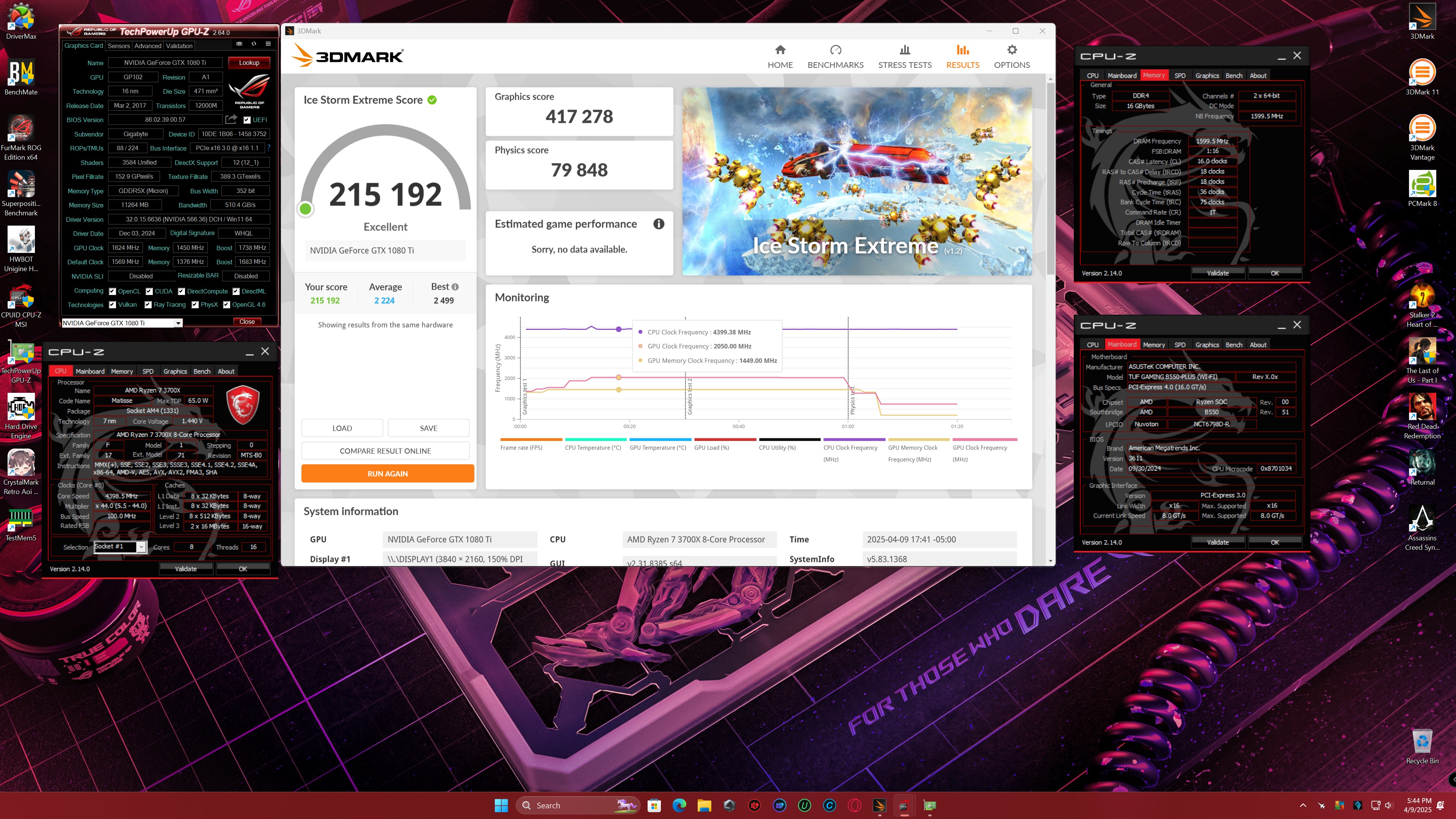Toggle the Frame rate (FPS) orange legend swatch
Screen dimensions: 1456x819
531,439
